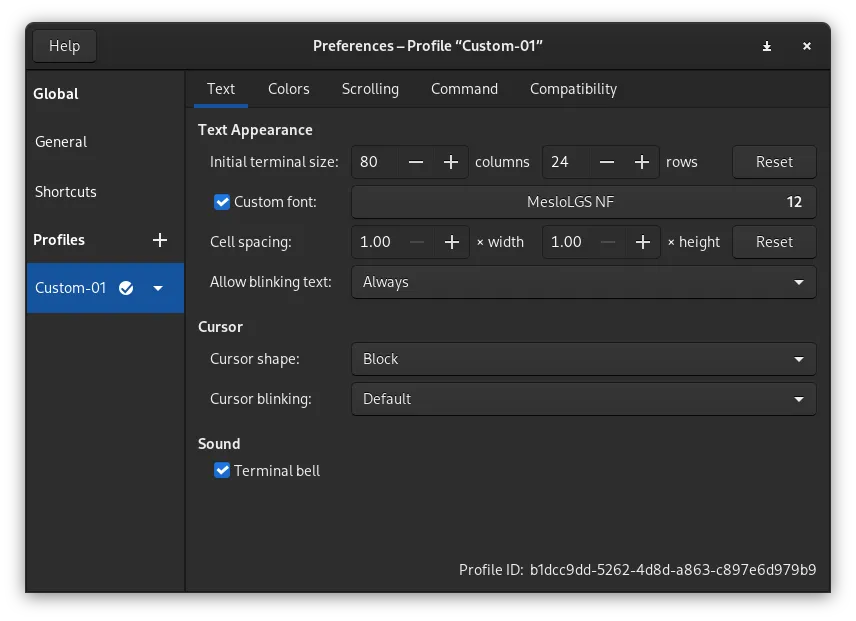This screenshot has height=621, width=856.
Task: Click the Help button
Action: [x=64, y=46]
